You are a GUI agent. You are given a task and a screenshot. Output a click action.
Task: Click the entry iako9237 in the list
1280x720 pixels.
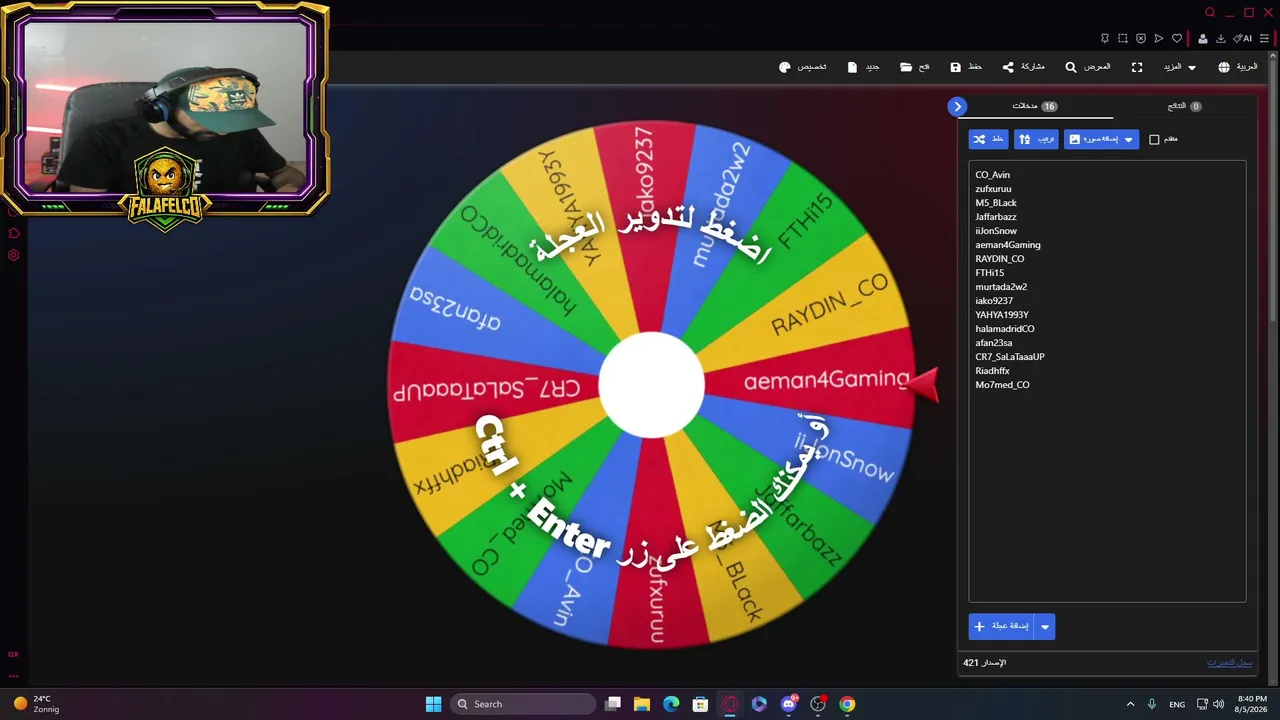(x=994, y=301)
